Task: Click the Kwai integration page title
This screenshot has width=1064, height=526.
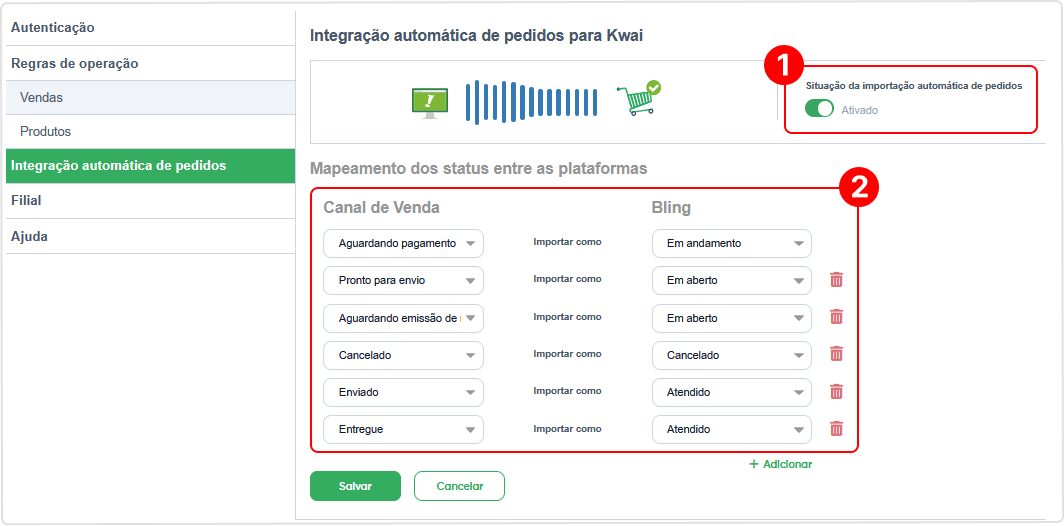Action: pyautogui.click(x=476, y=36)
